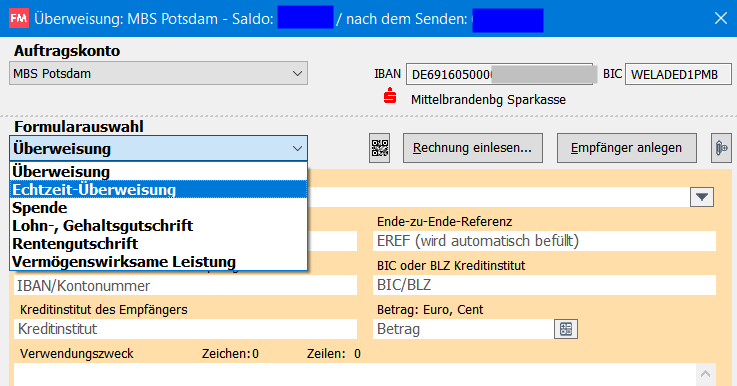Choose Lohn-, Gehaltsgutschrift option

[158, 225]
